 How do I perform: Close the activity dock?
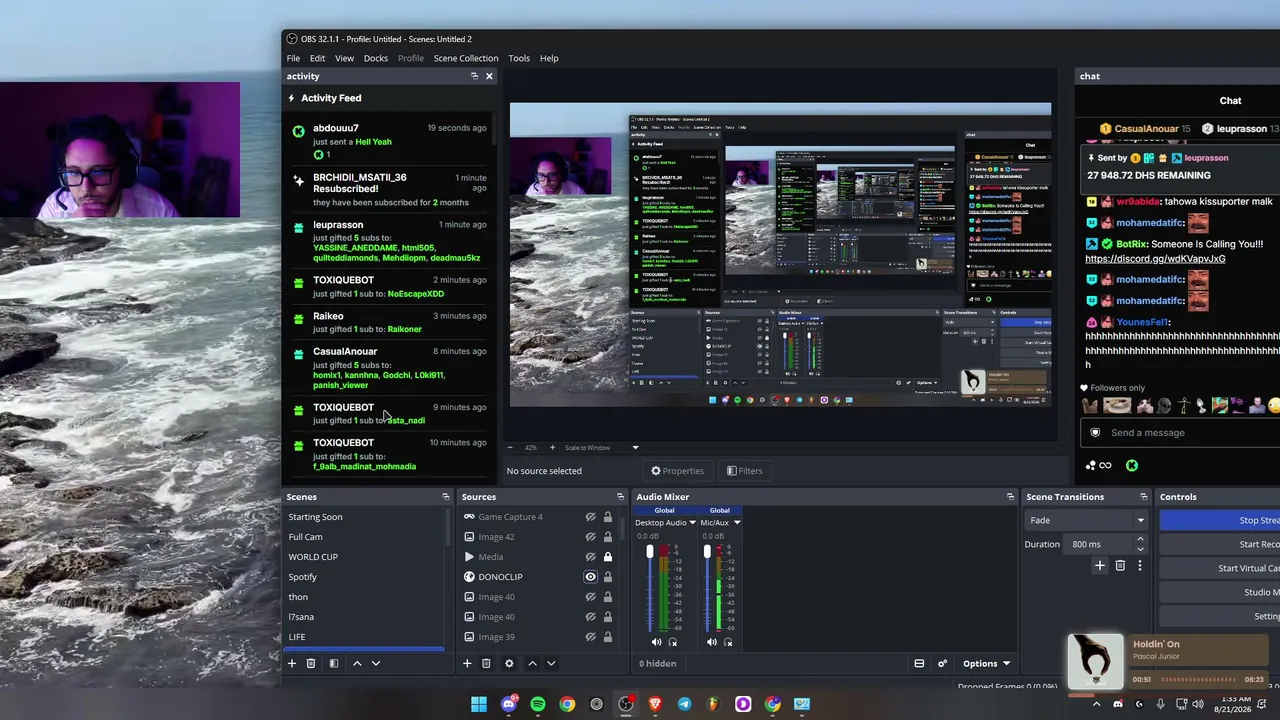pyautogui.click(x=489, y=76)
